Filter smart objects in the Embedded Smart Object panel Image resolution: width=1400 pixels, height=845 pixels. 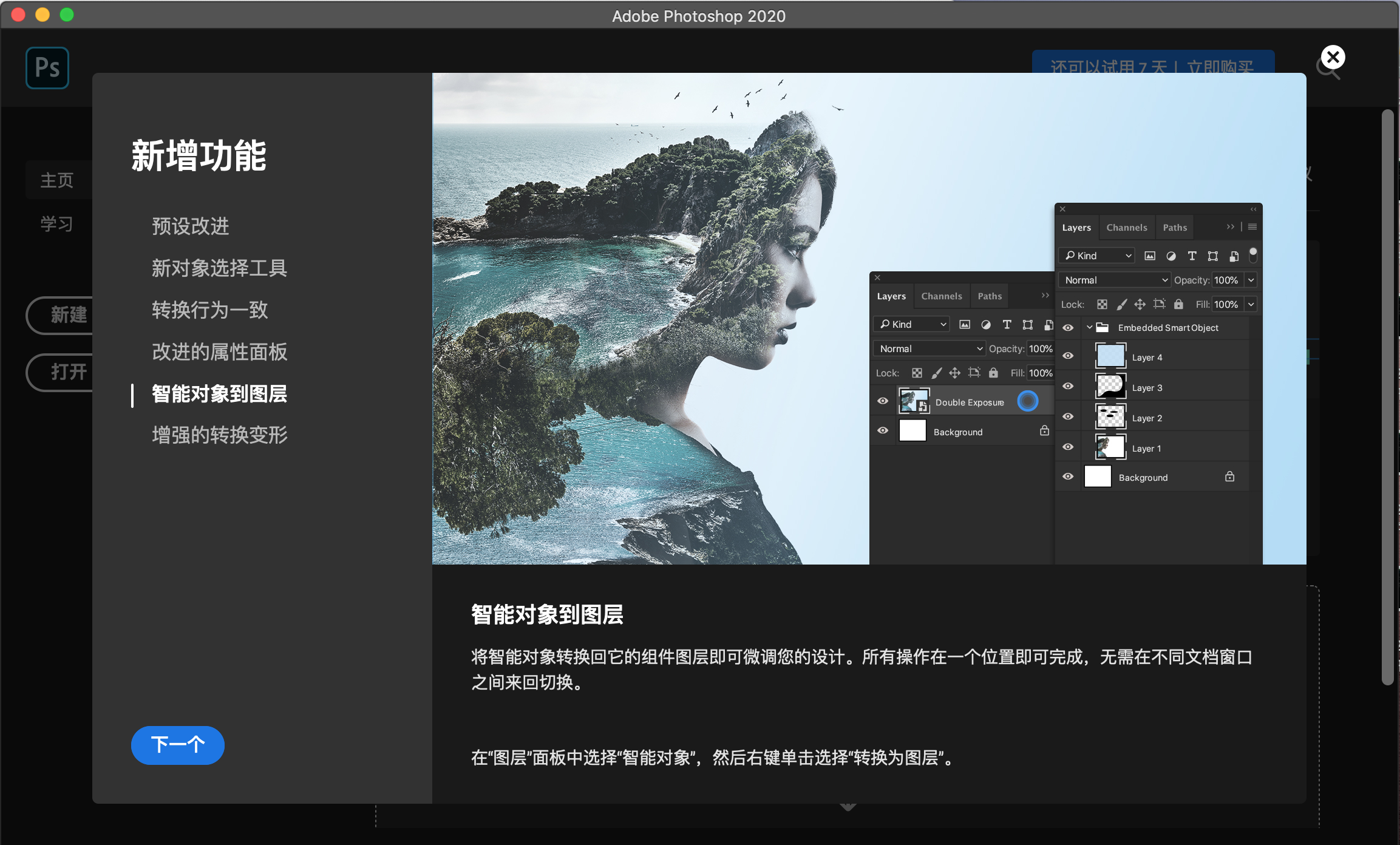[x=1234, y=256]
